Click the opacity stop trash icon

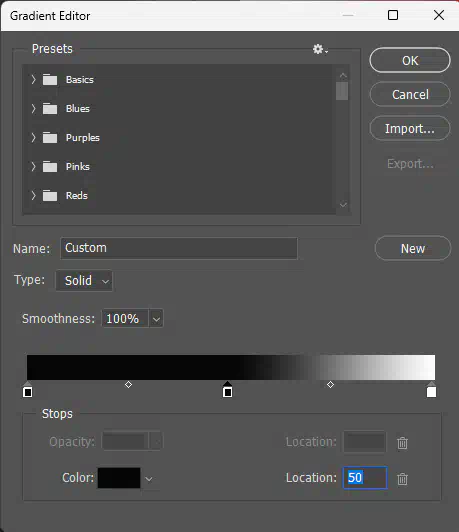[x=402, y=443]
